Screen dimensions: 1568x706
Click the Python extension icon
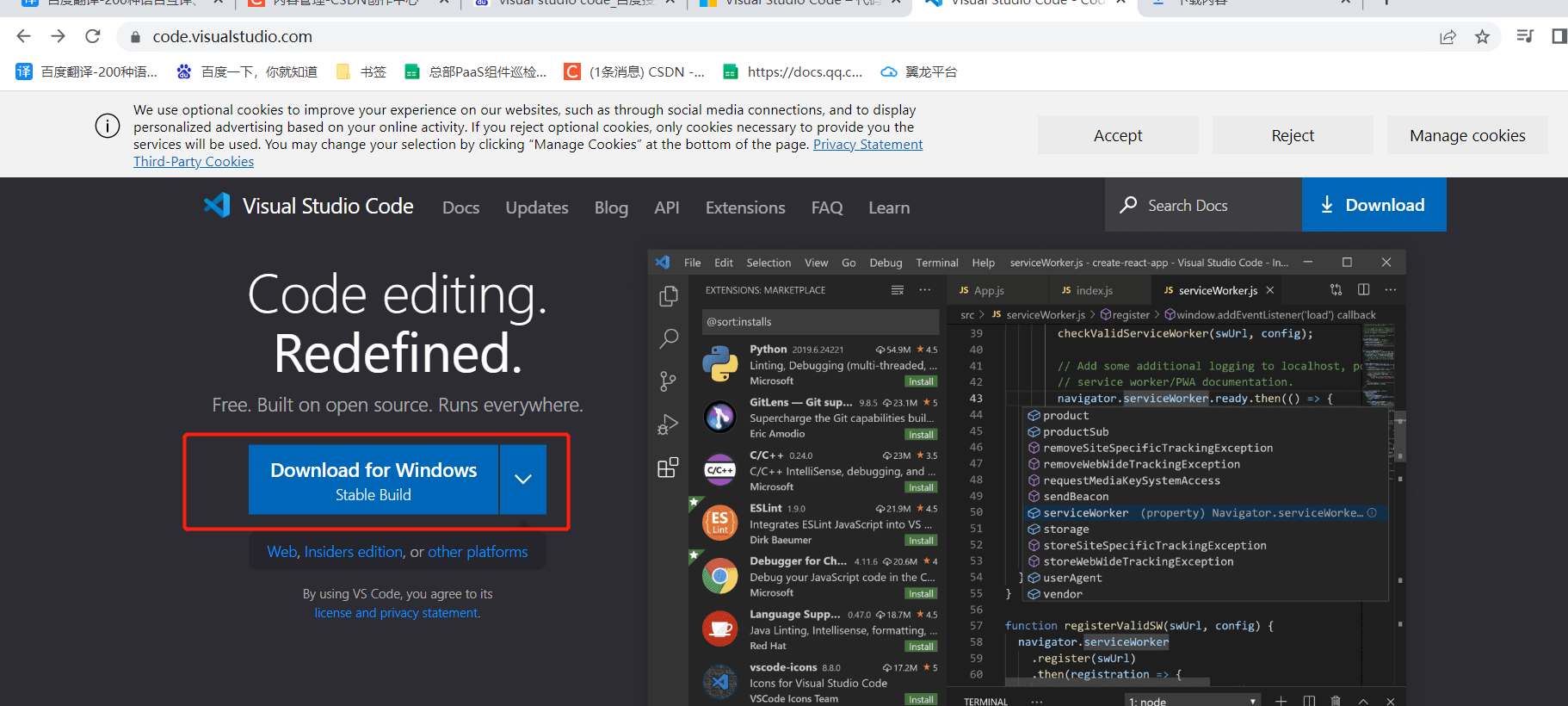[720, 363]
